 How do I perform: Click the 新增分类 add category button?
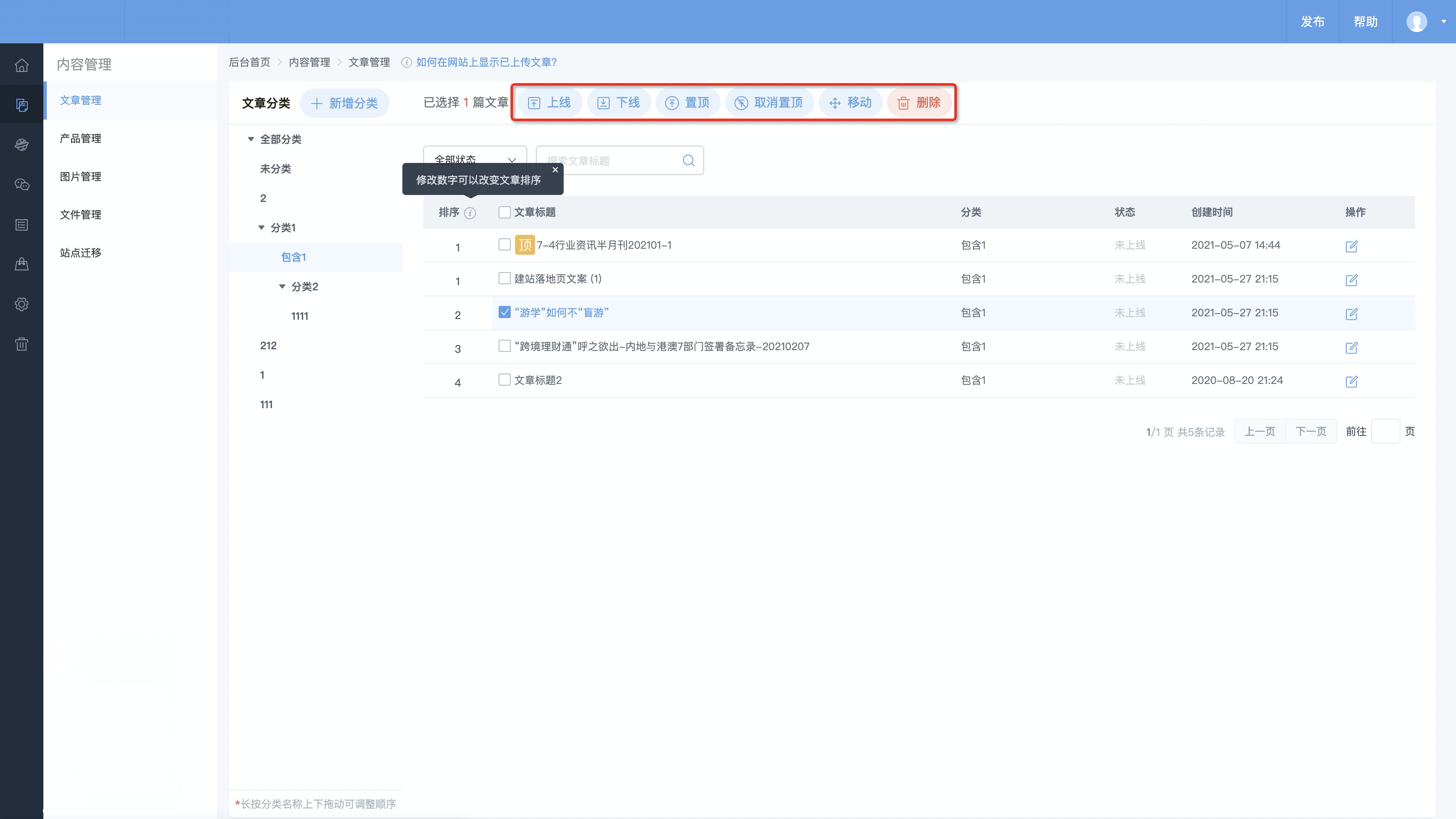click(344, 104)
